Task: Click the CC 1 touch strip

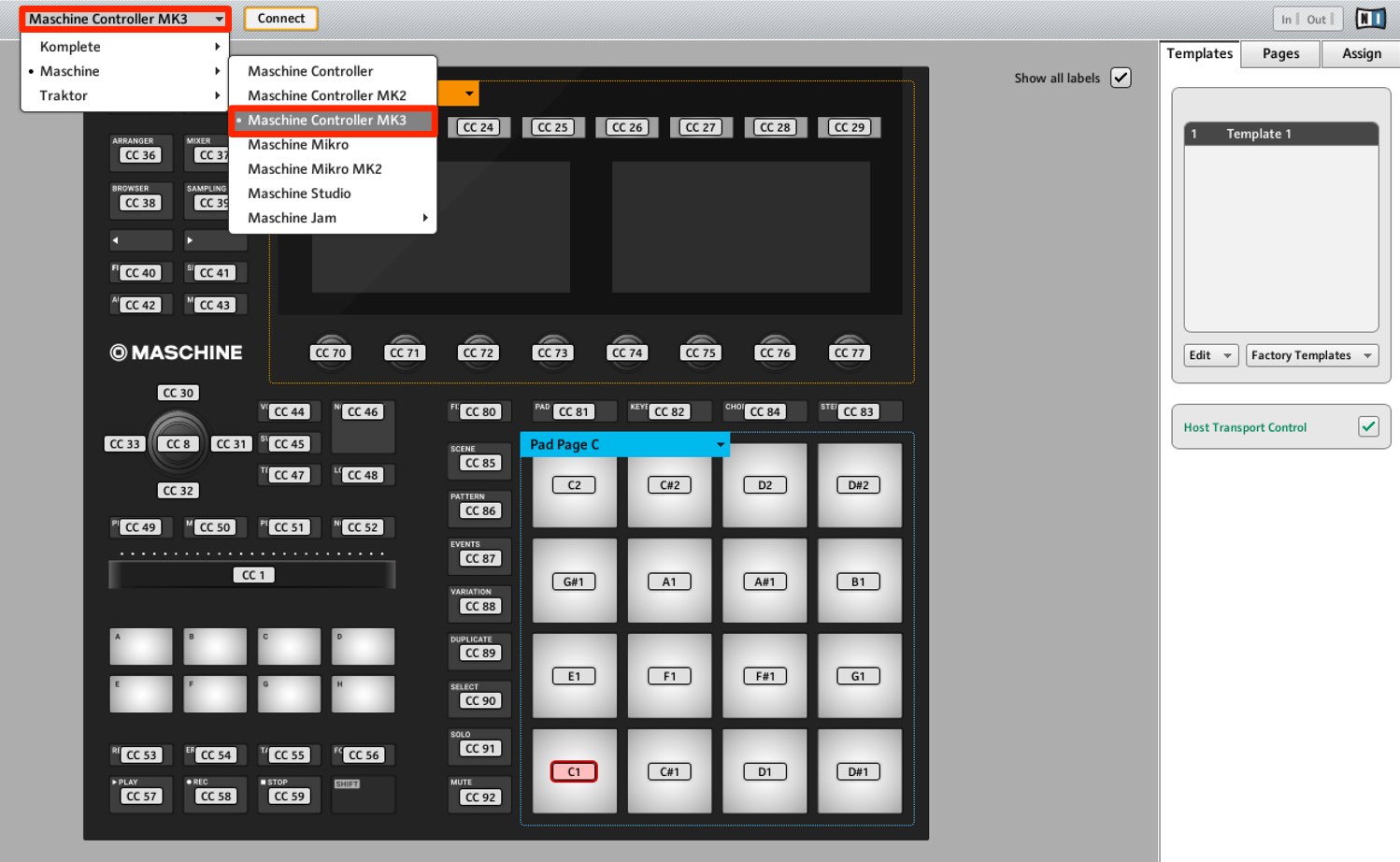Action: coord(252,574)
